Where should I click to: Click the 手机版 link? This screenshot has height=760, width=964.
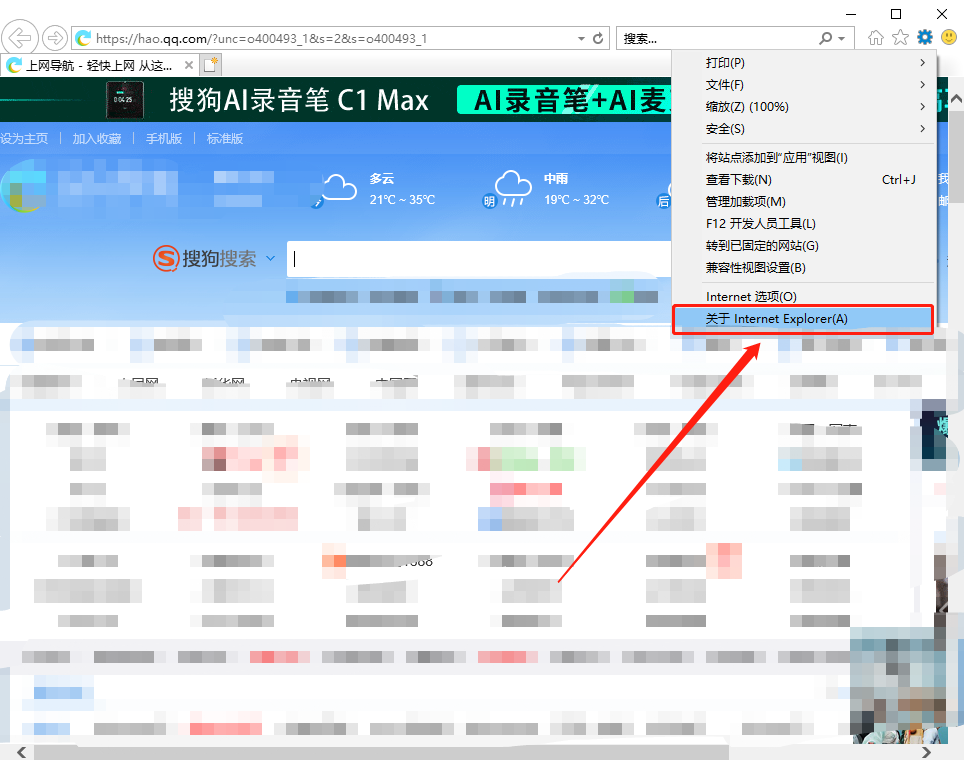164,139
